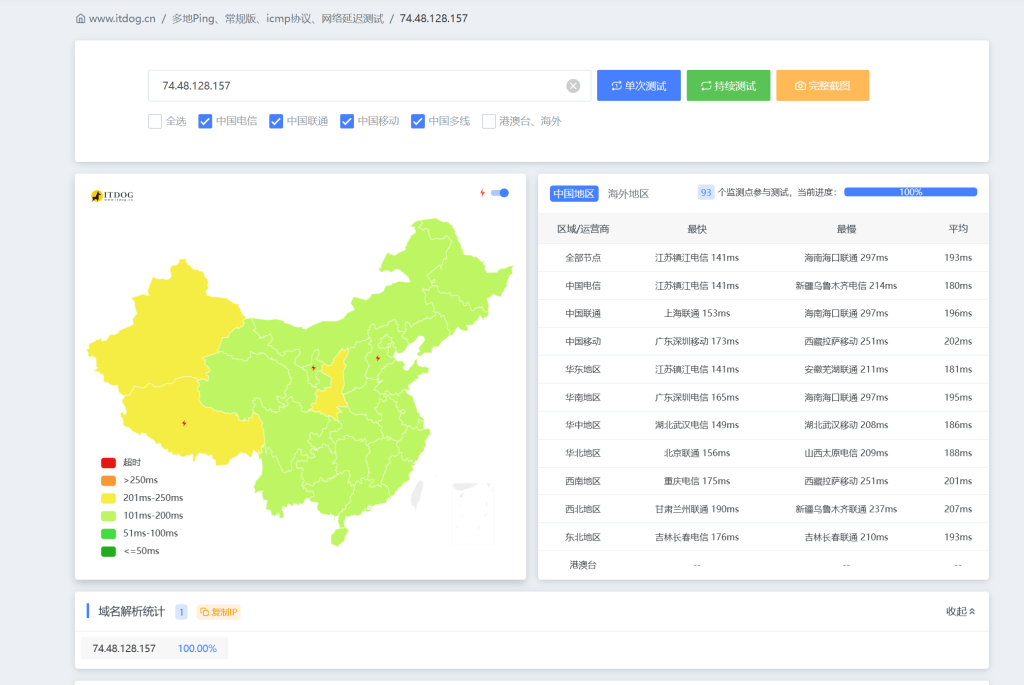Select the 西北地区 row label
1024x685 pixels.
(583, 509)
